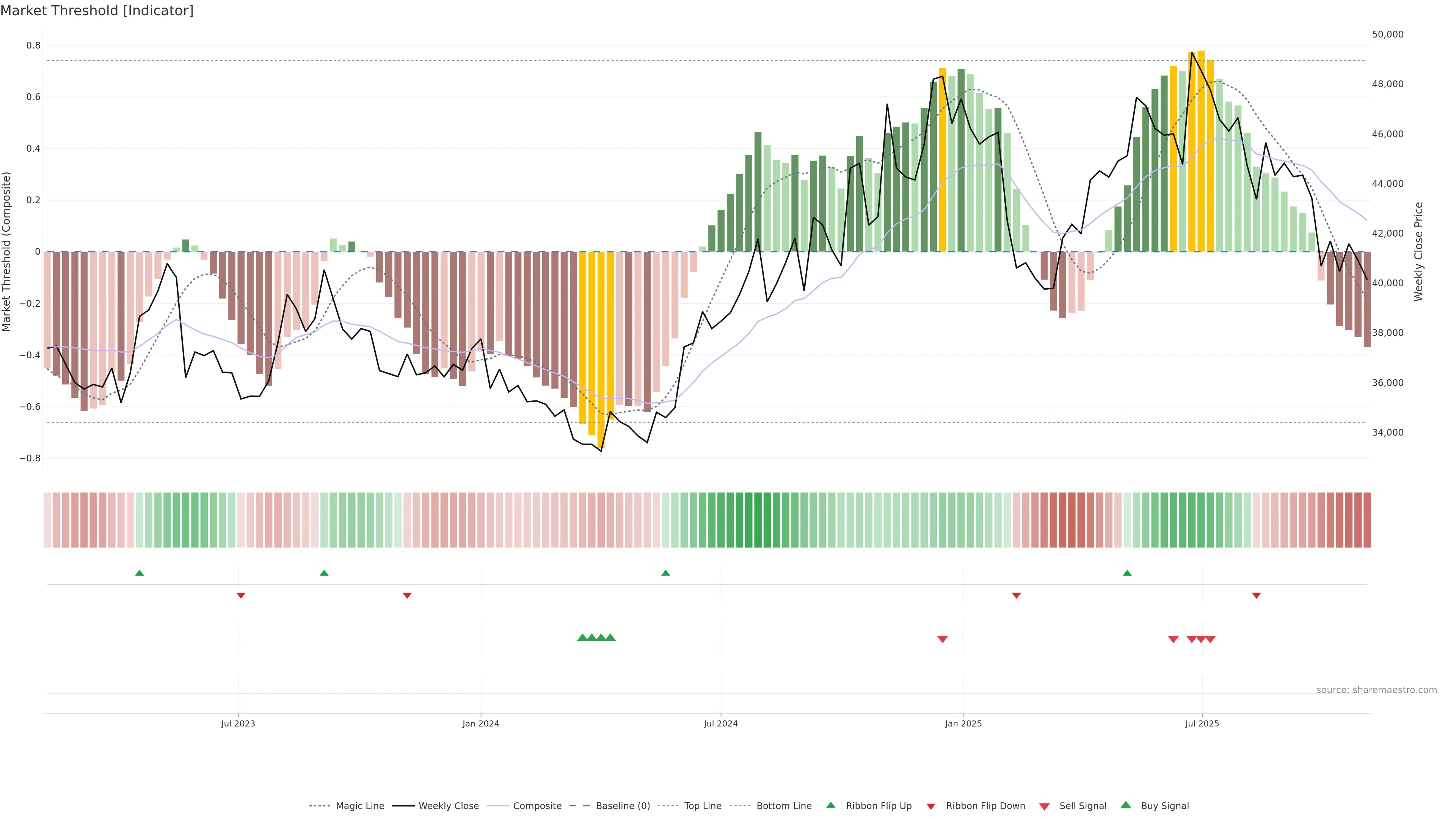1456x819 pixels.
Task: Click the Buy Signal legend marker
Action: click(x=1126, y=805)
